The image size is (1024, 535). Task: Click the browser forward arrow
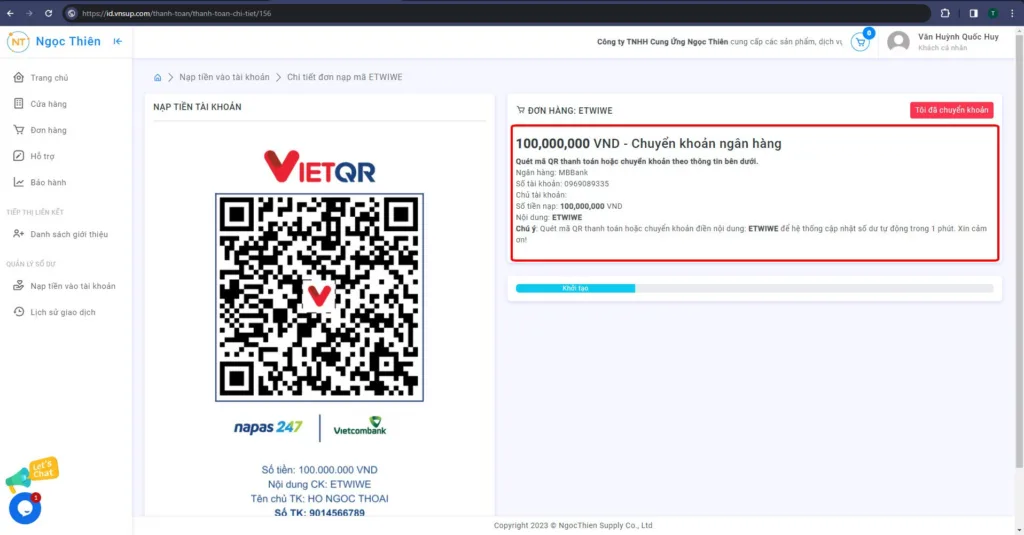(x=29, y=13)
